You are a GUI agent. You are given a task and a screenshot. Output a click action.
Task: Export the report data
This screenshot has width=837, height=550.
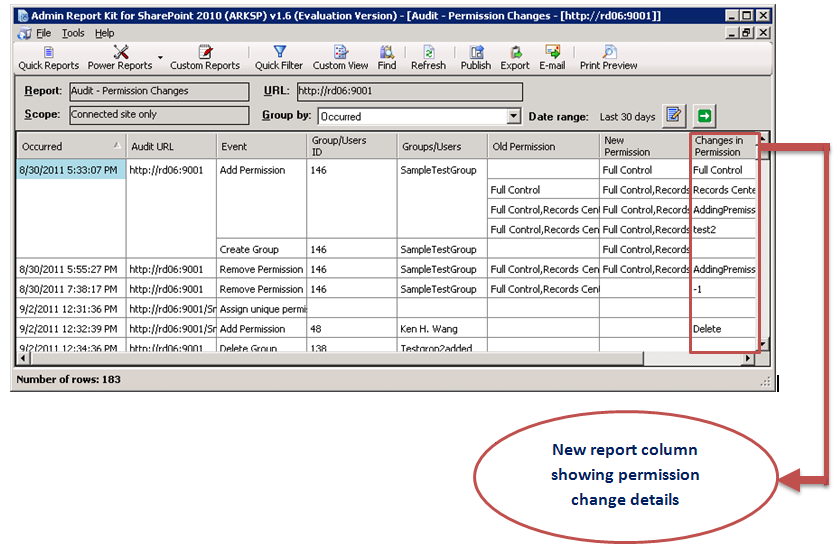point(515,59)
